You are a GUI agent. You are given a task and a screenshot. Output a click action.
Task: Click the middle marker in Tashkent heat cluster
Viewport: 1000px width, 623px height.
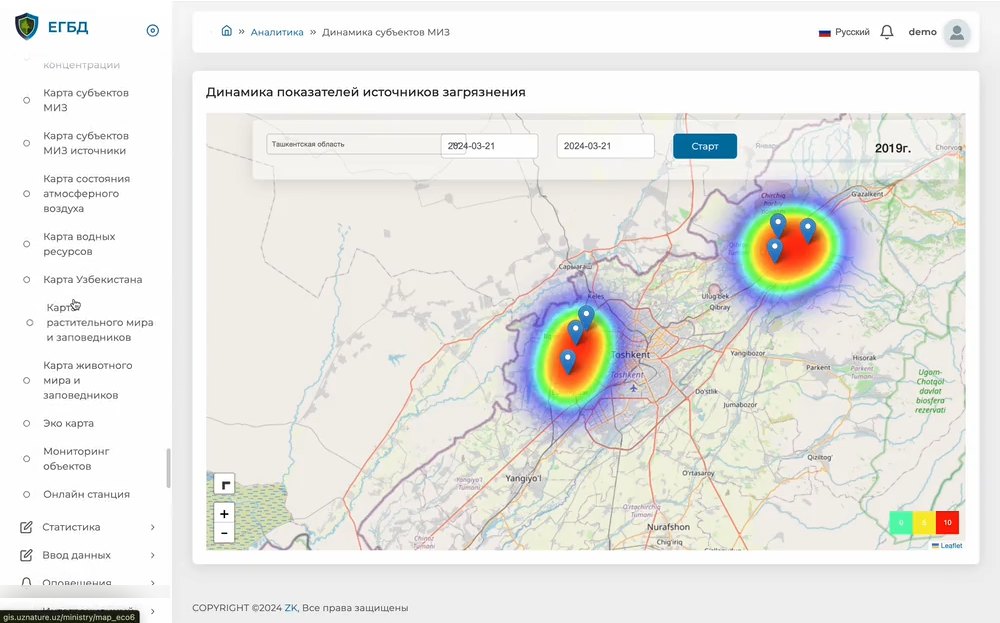575,333
